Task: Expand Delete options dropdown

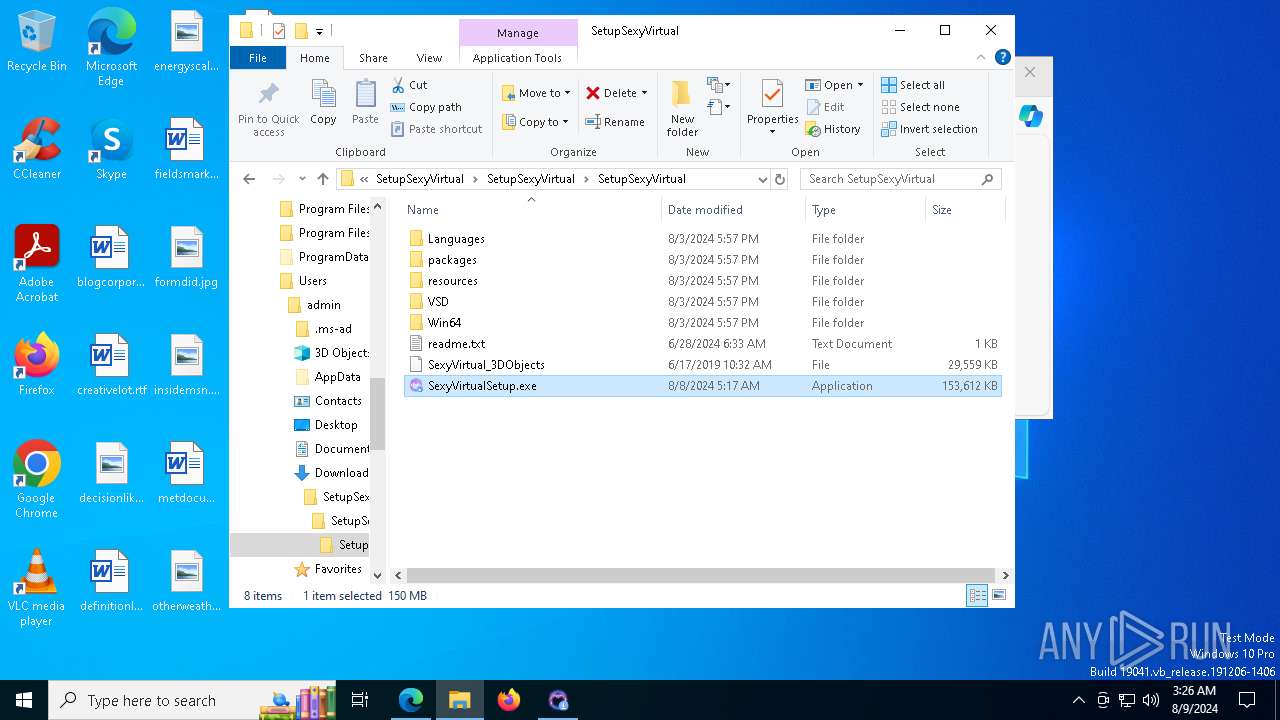Action: 644,93
